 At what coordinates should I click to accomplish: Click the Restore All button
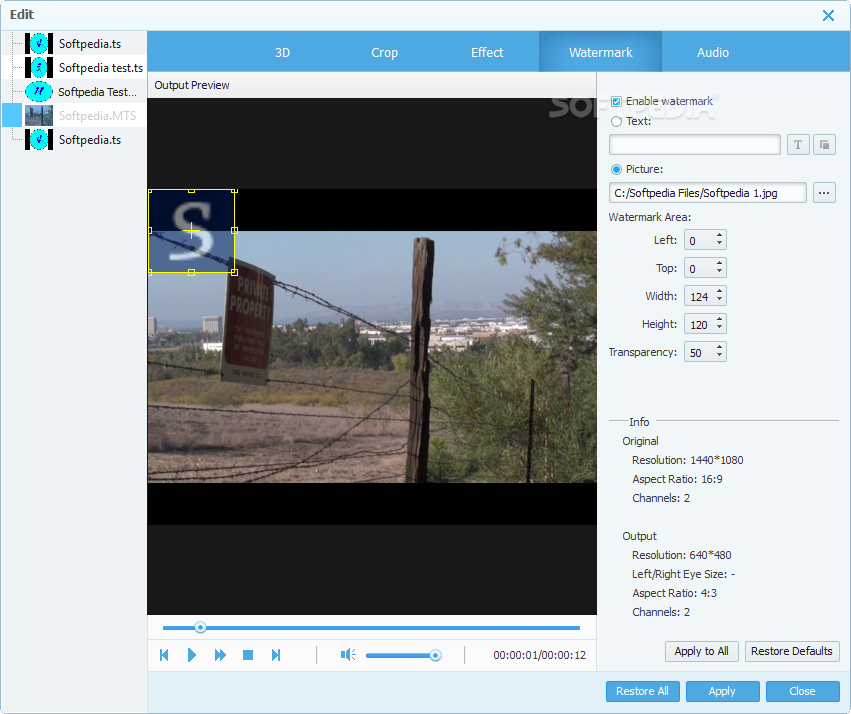pos(642,691)
